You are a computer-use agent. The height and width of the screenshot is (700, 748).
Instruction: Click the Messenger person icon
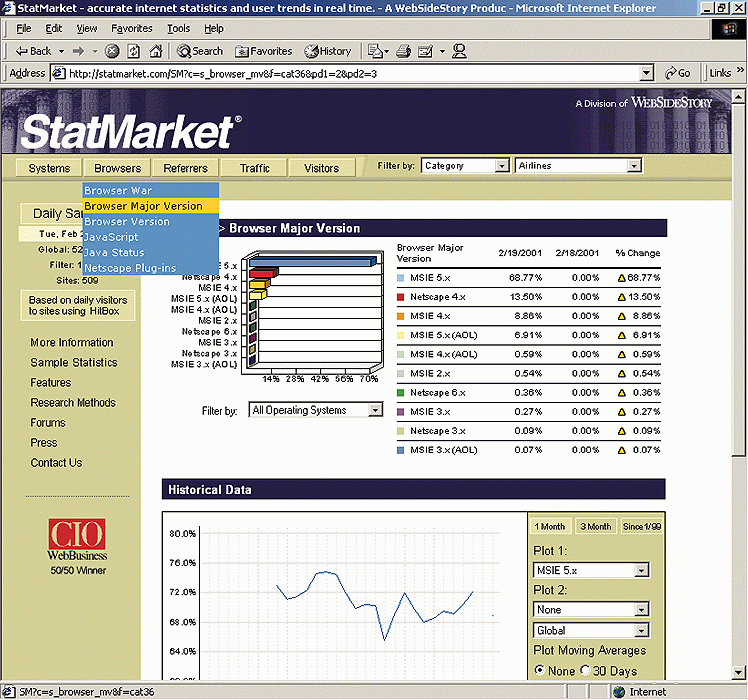coord(459,51)
